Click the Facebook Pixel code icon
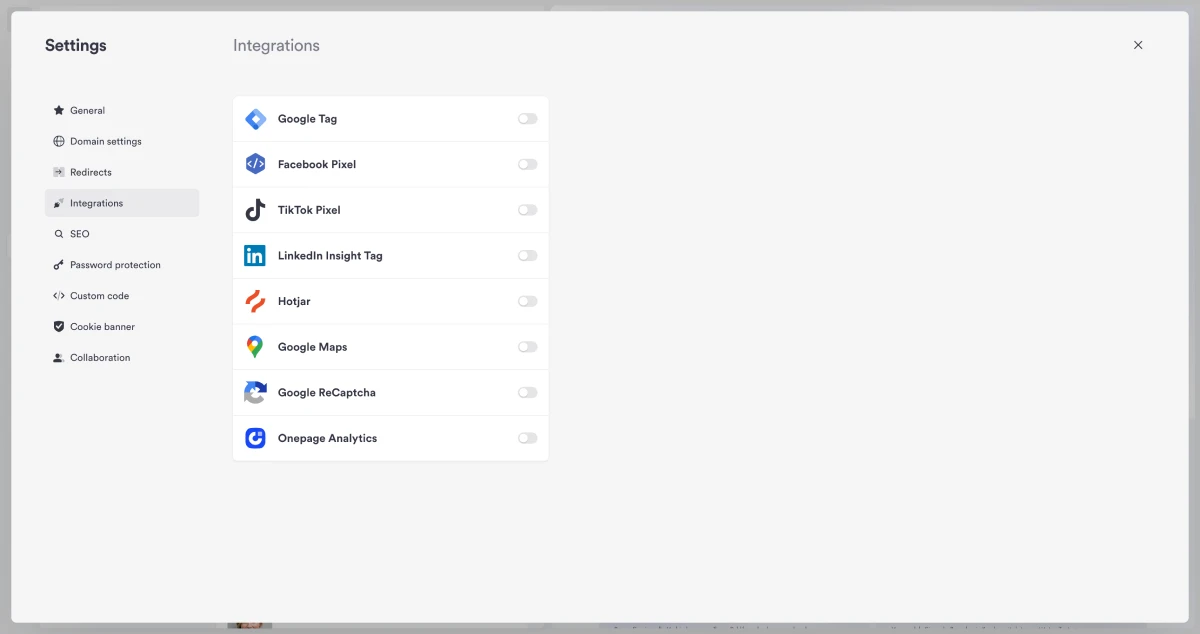 click(255, 164)
